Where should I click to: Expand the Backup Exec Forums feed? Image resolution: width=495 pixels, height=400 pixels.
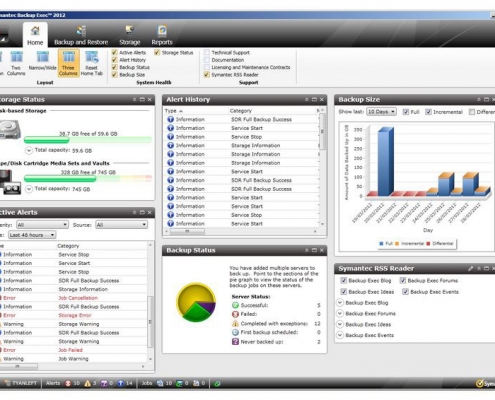(340, 314)
